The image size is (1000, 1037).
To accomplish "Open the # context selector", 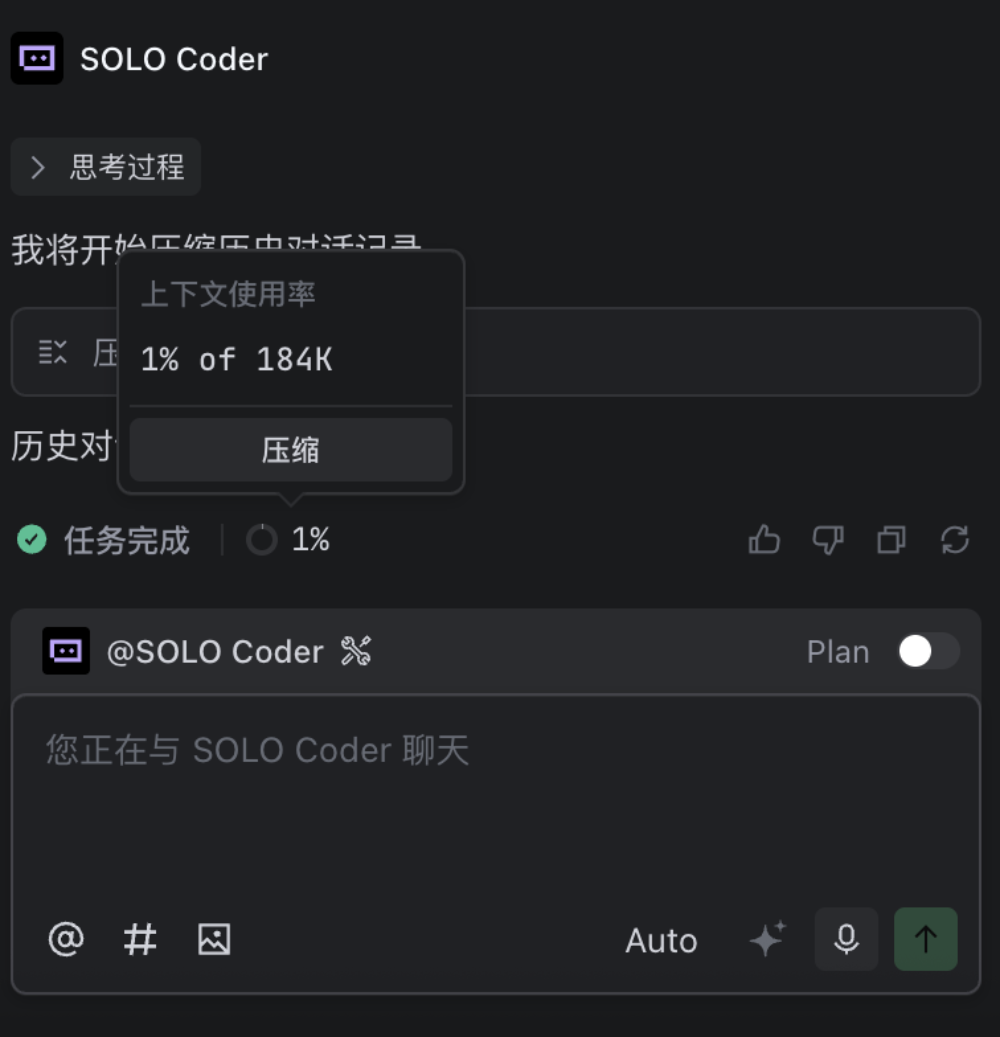I will click(x=139, y=940).
